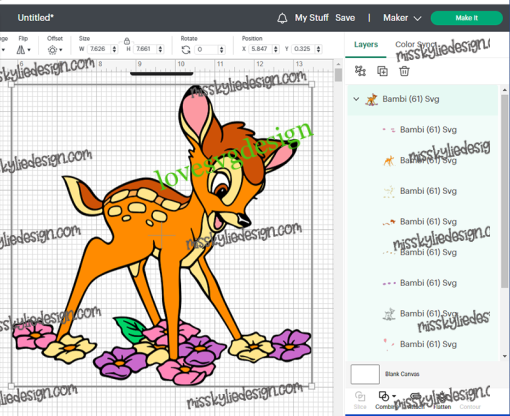Click the Blank Canvas label
Screen dimensions: 510x416
(402, 374)
